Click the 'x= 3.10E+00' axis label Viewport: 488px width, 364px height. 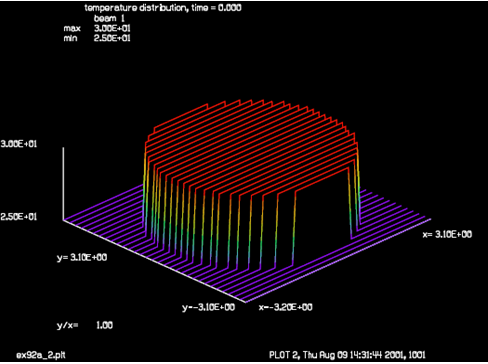447,235
